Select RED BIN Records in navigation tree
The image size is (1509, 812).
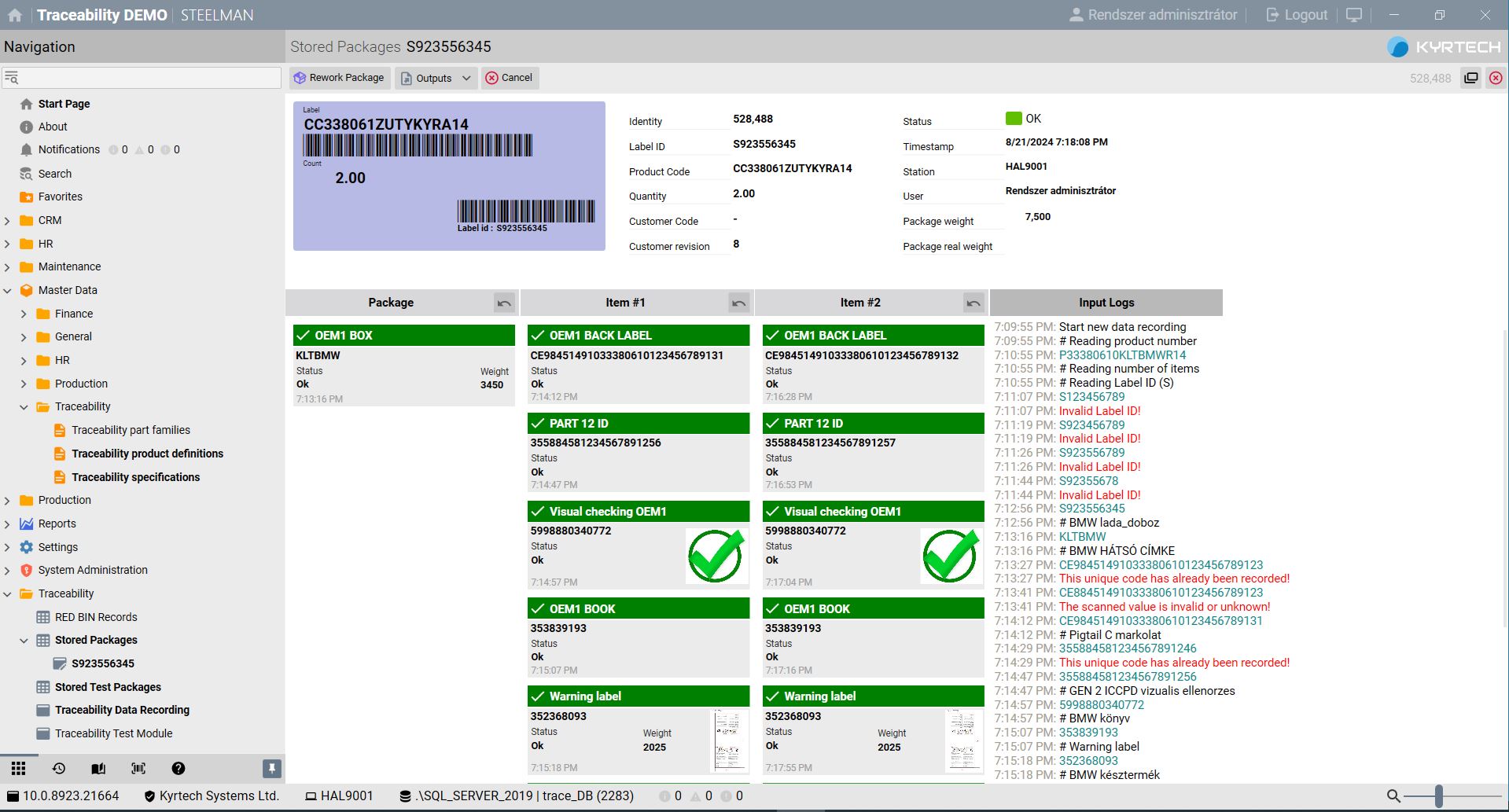[96, 617]
